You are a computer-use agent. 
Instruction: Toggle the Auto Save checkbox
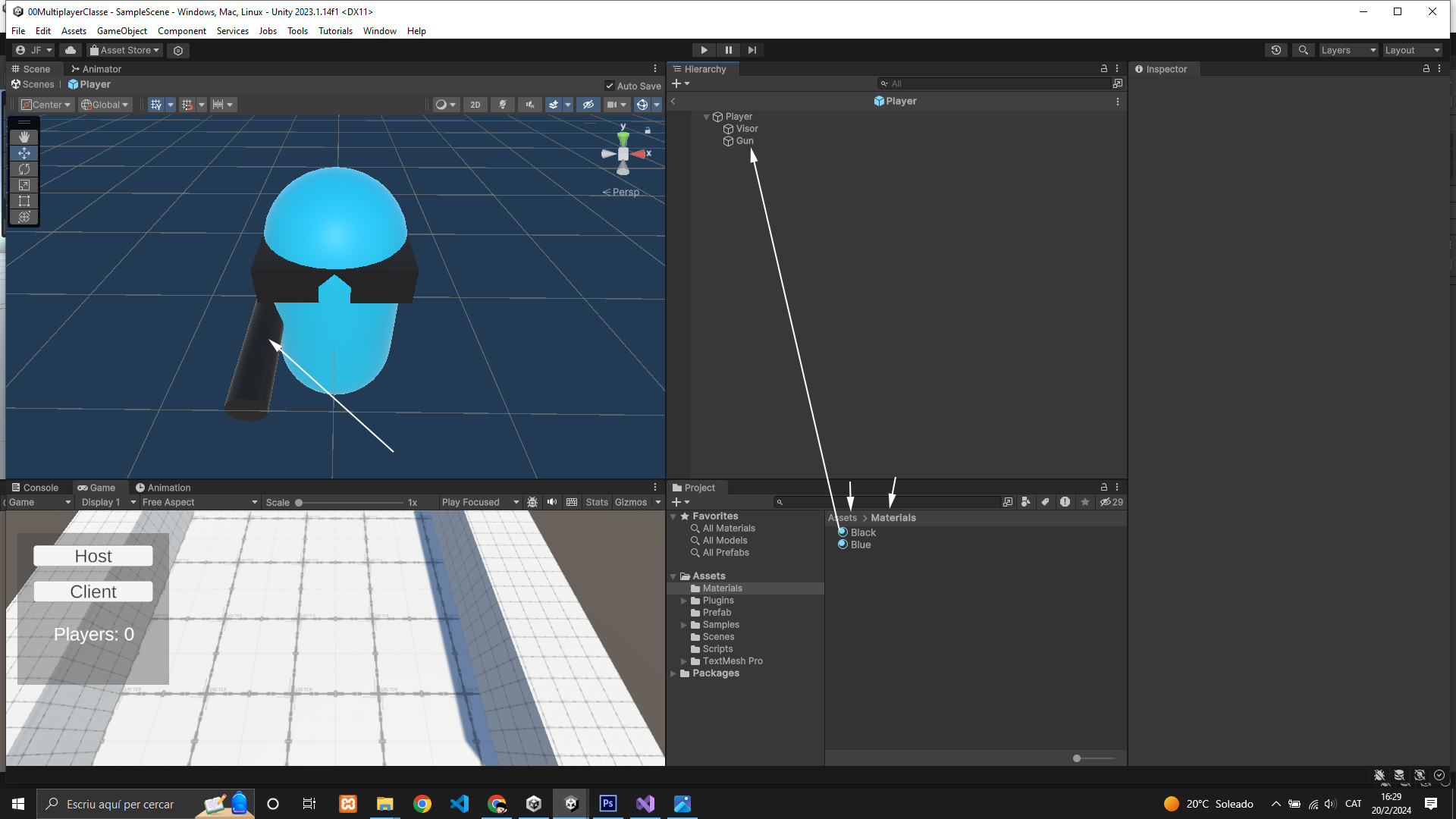610,86
